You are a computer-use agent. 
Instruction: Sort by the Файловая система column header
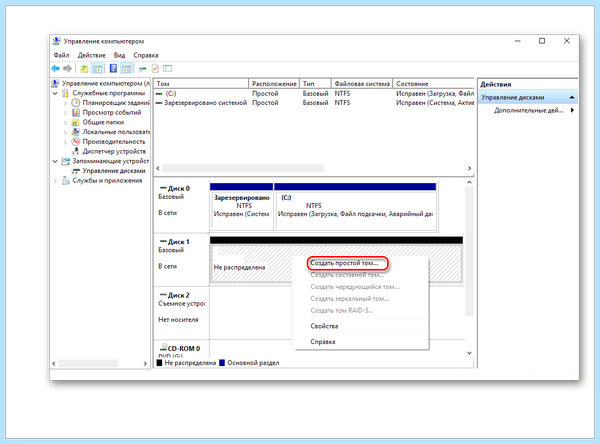point(362,83)
